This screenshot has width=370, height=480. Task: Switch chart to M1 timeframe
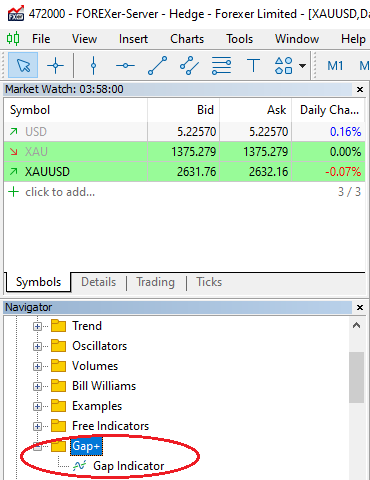(335, 66)
